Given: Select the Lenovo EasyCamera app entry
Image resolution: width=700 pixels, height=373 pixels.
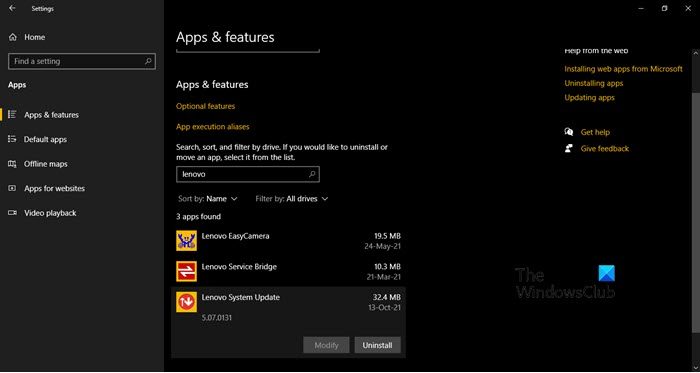Looking at the screenshot, I should click(x=288, y=241).
